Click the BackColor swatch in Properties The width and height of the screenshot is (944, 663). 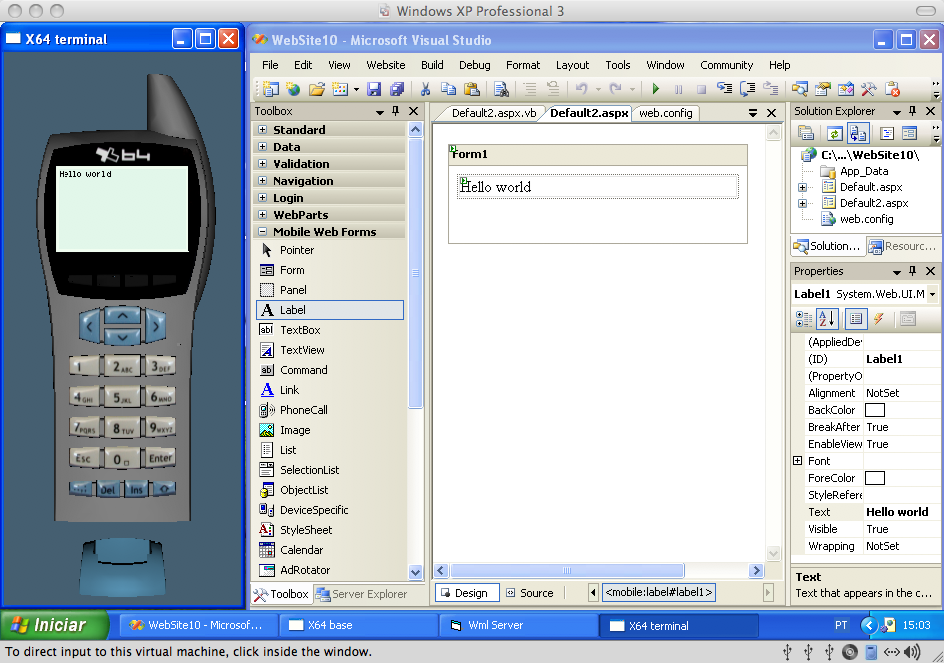click(875, 410)
